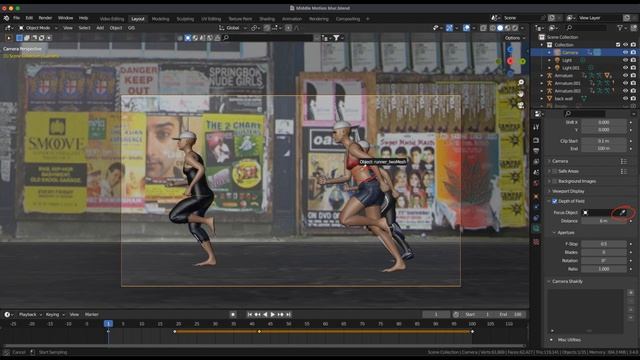The image size is (640, 360).
Task: Open the viewport Options dropdown
Action: click(x=515, y=38)
